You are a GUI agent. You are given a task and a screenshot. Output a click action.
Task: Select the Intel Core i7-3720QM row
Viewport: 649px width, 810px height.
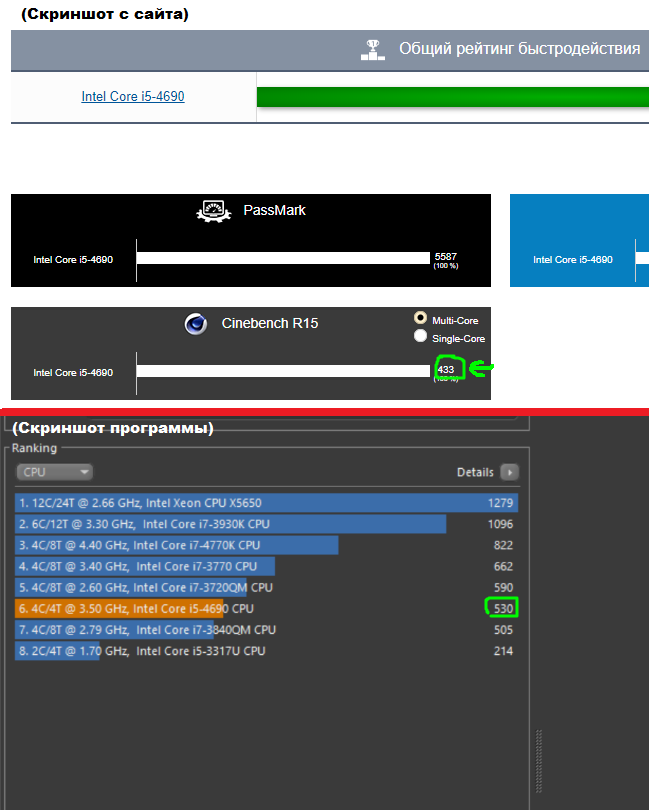tap(267, 587)
